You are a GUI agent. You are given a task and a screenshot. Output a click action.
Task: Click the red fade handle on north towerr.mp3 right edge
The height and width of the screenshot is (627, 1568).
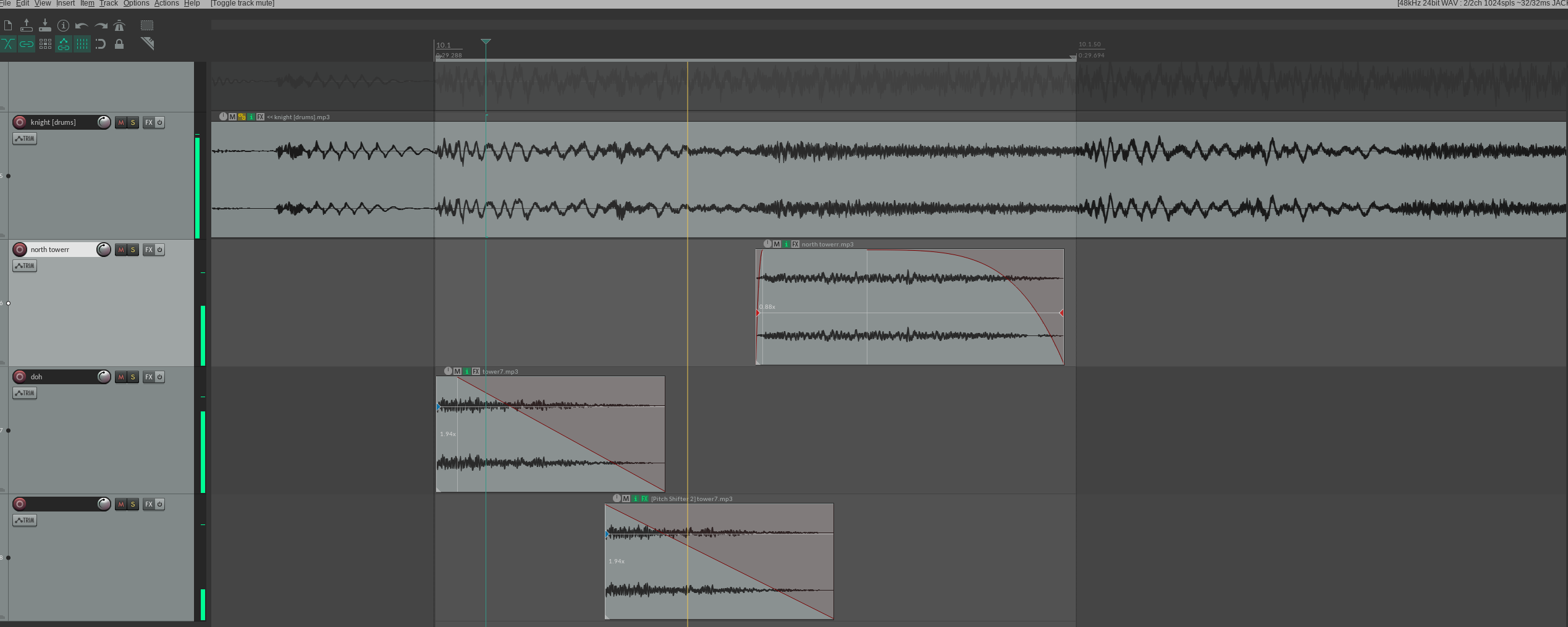[1061, 313]
